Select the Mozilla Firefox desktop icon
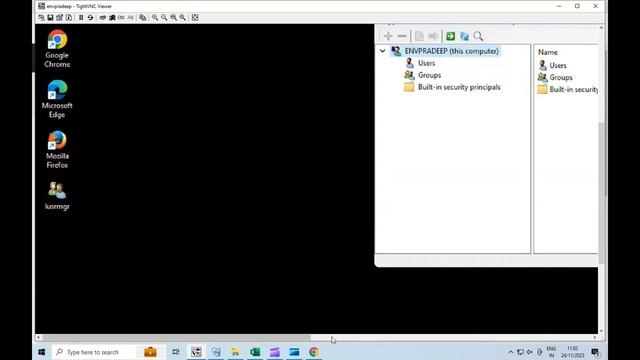 tap(57, 150)
